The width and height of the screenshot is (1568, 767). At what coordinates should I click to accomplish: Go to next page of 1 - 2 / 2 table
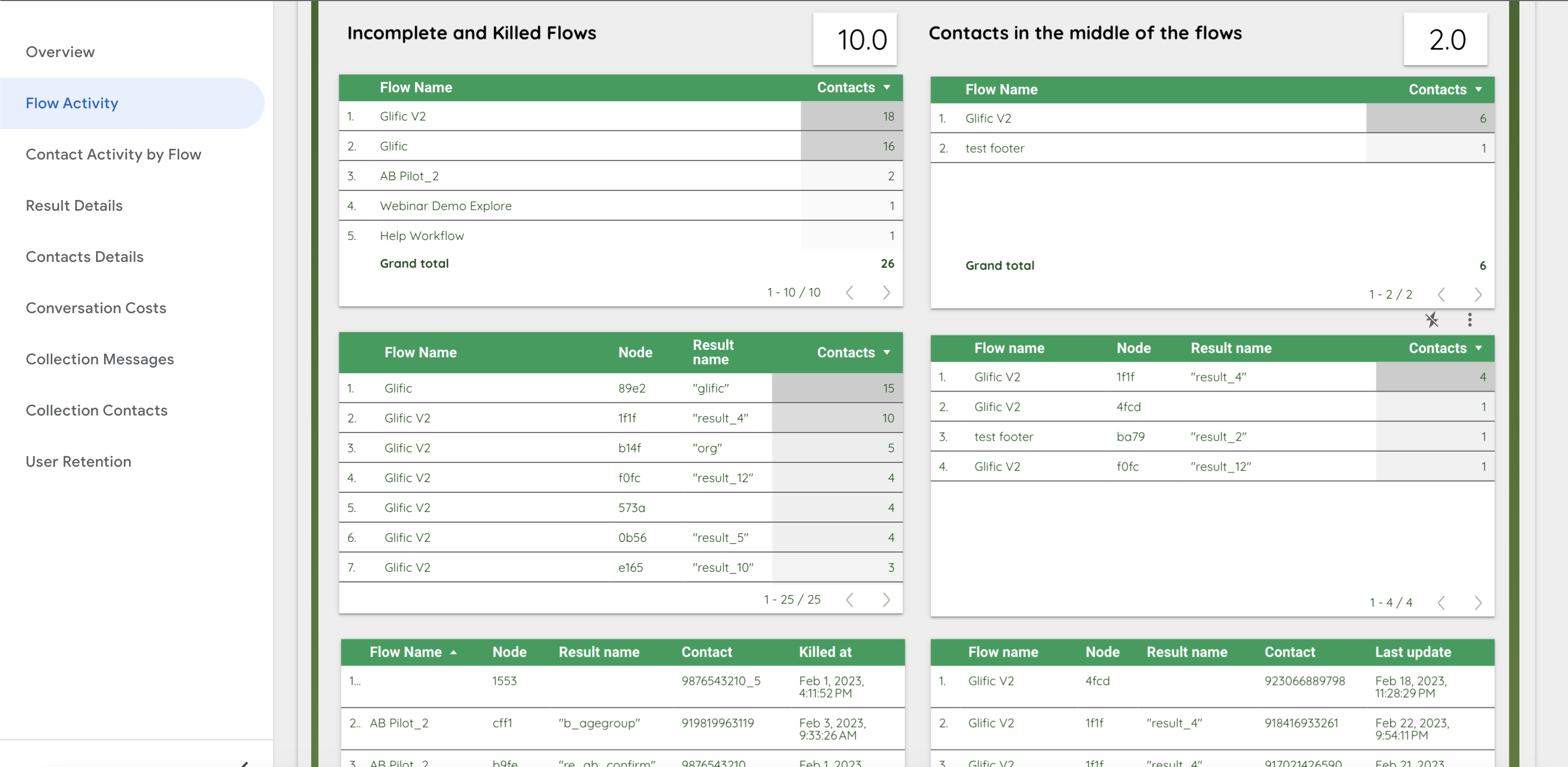click(x=1478, y=294)
